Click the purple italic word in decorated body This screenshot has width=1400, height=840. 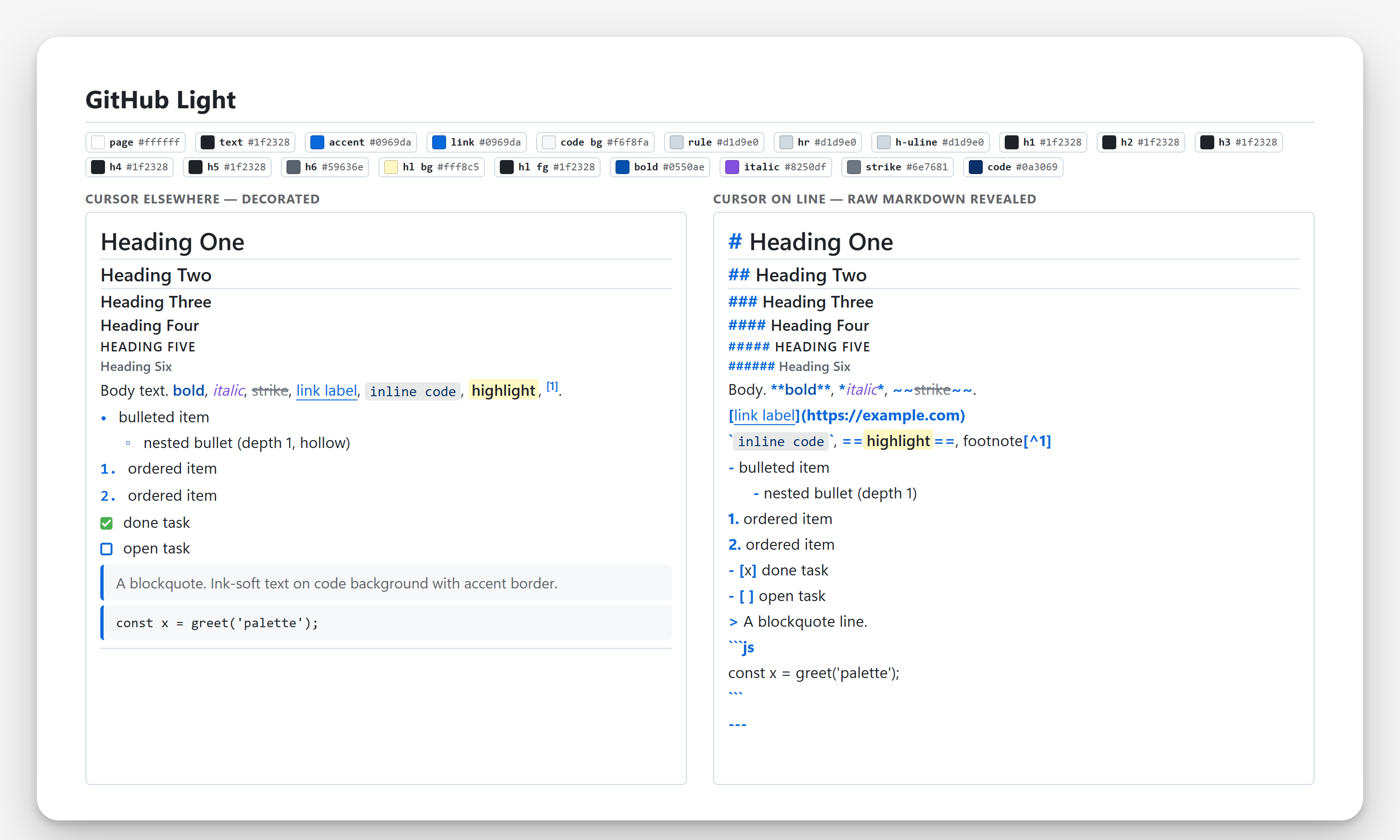[229, 391]
